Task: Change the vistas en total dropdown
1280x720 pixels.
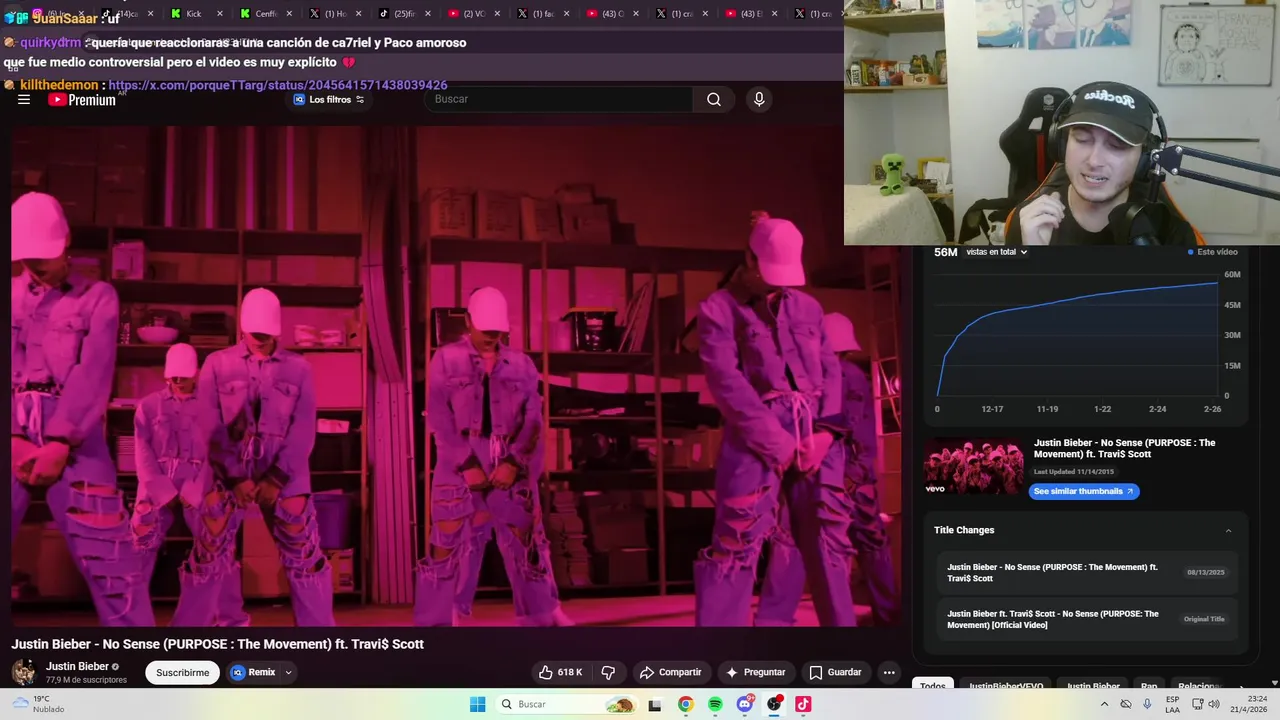Action: 996,252
